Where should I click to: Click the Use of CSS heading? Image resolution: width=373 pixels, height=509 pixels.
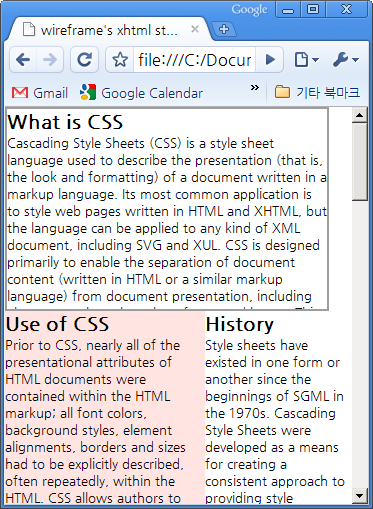(x=57, y=324)
